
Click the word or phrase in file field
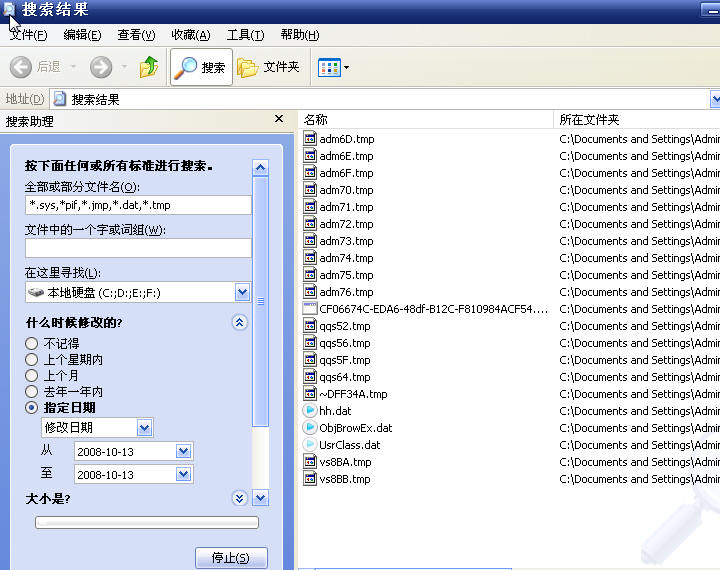(138, 248)
